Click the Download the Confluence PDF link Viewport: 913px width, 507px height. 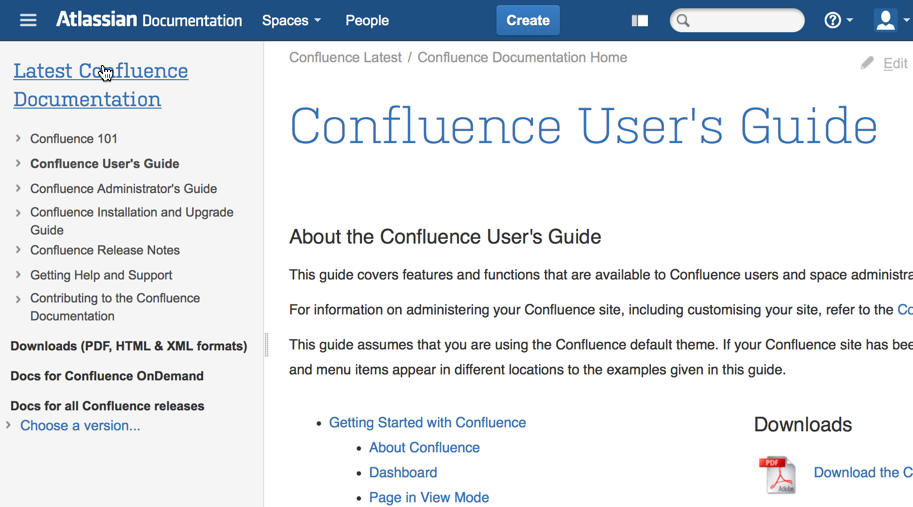(863, 473)
